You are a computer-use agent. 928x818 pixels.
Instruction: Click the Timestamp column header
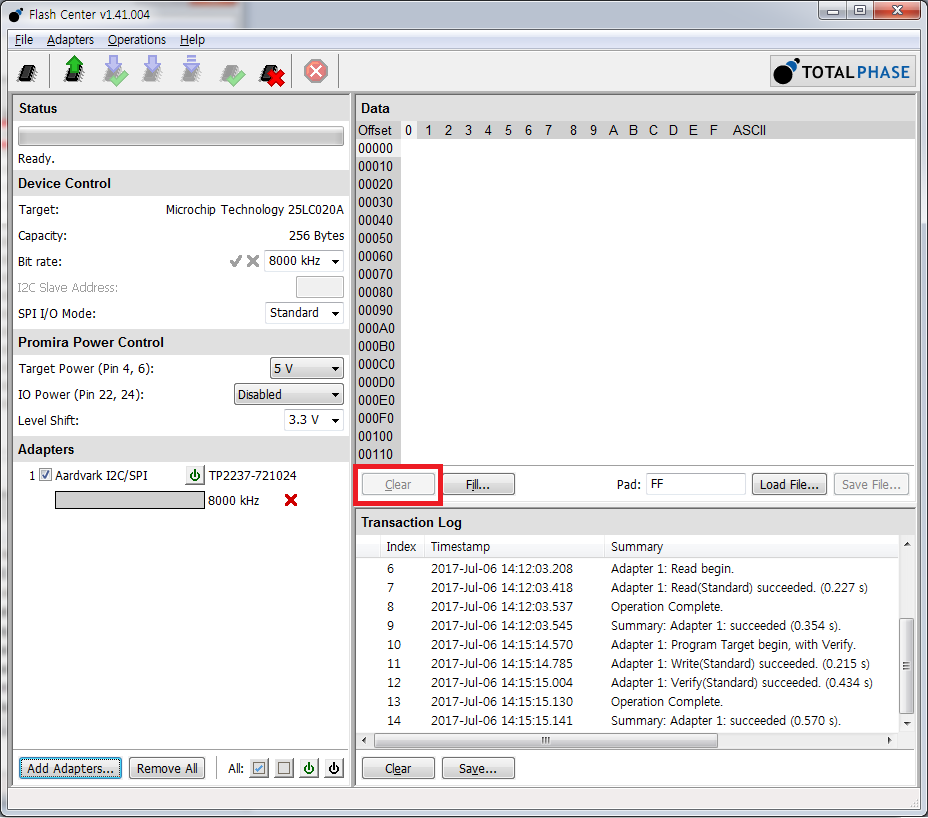514,546
